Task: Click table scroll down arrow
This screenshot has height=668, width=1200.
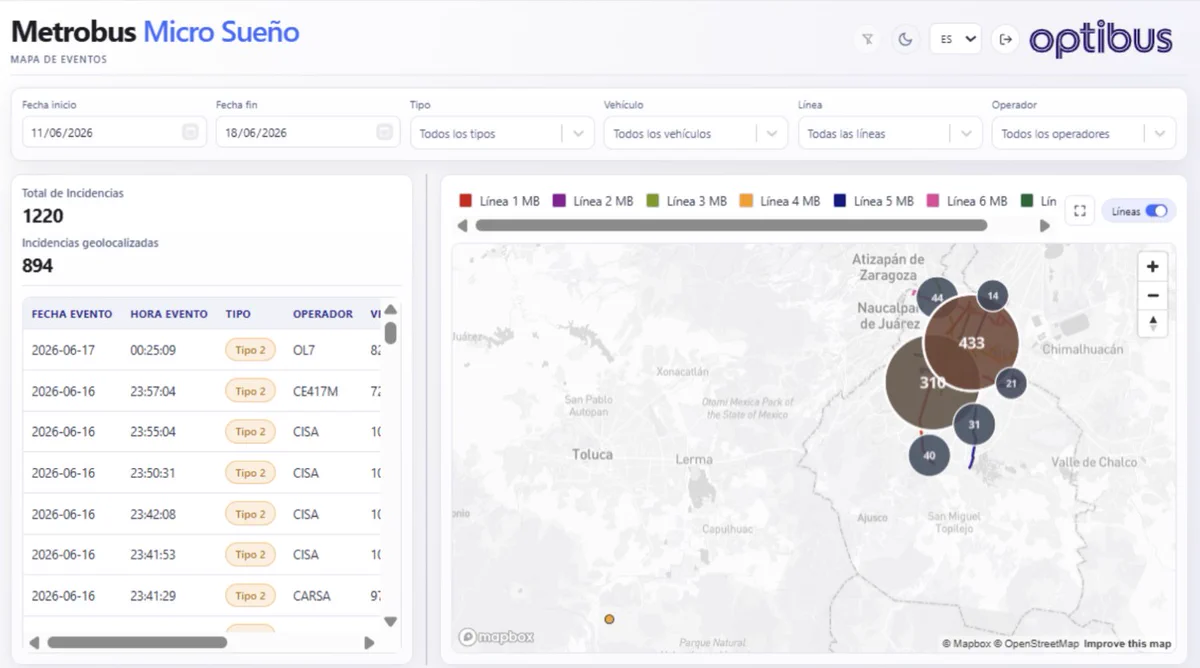Action: click(391, 621)
